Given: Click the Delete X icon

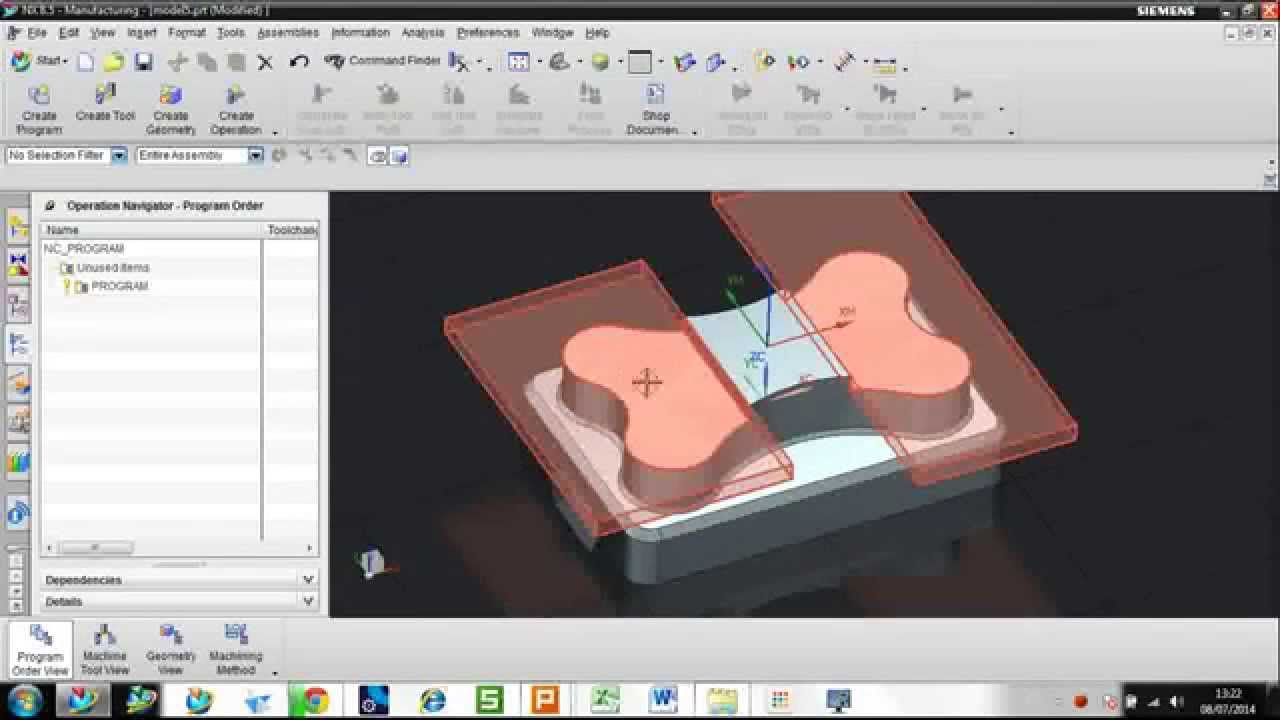Looking at the screenshot, I should (x=265, y=62).
